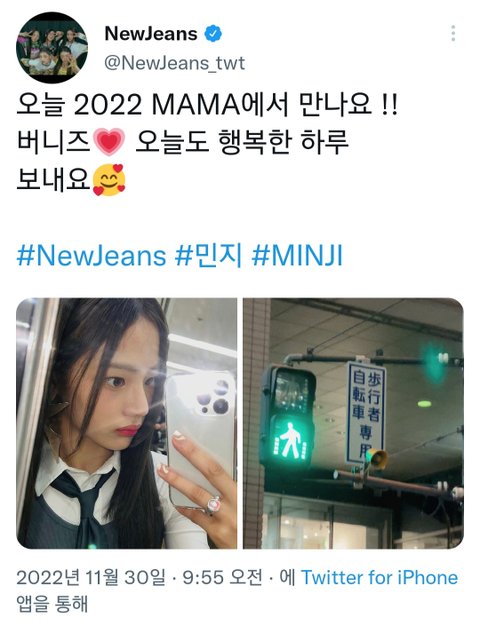Click the blue verified badge beside NewJeans
Screen dimensions: 480x625
[213, 33]
